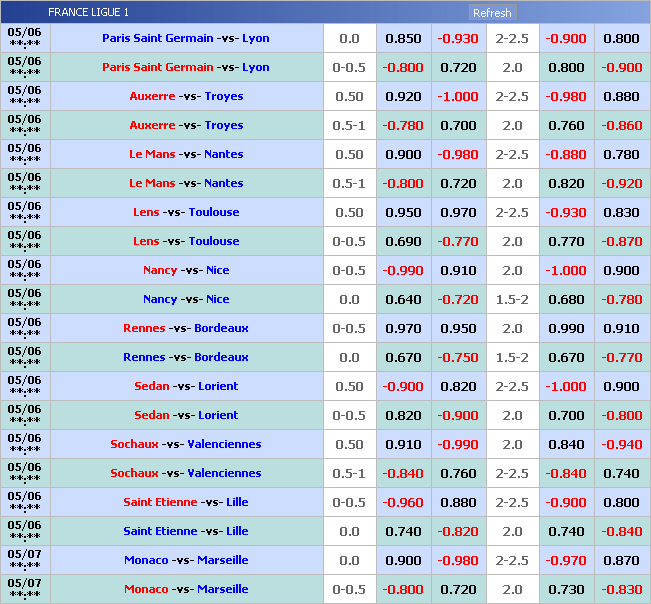651x604 pixels.
Task: Click the Sedan vs Lorient match with 0.50 handicap
Action: coord(186,387)
